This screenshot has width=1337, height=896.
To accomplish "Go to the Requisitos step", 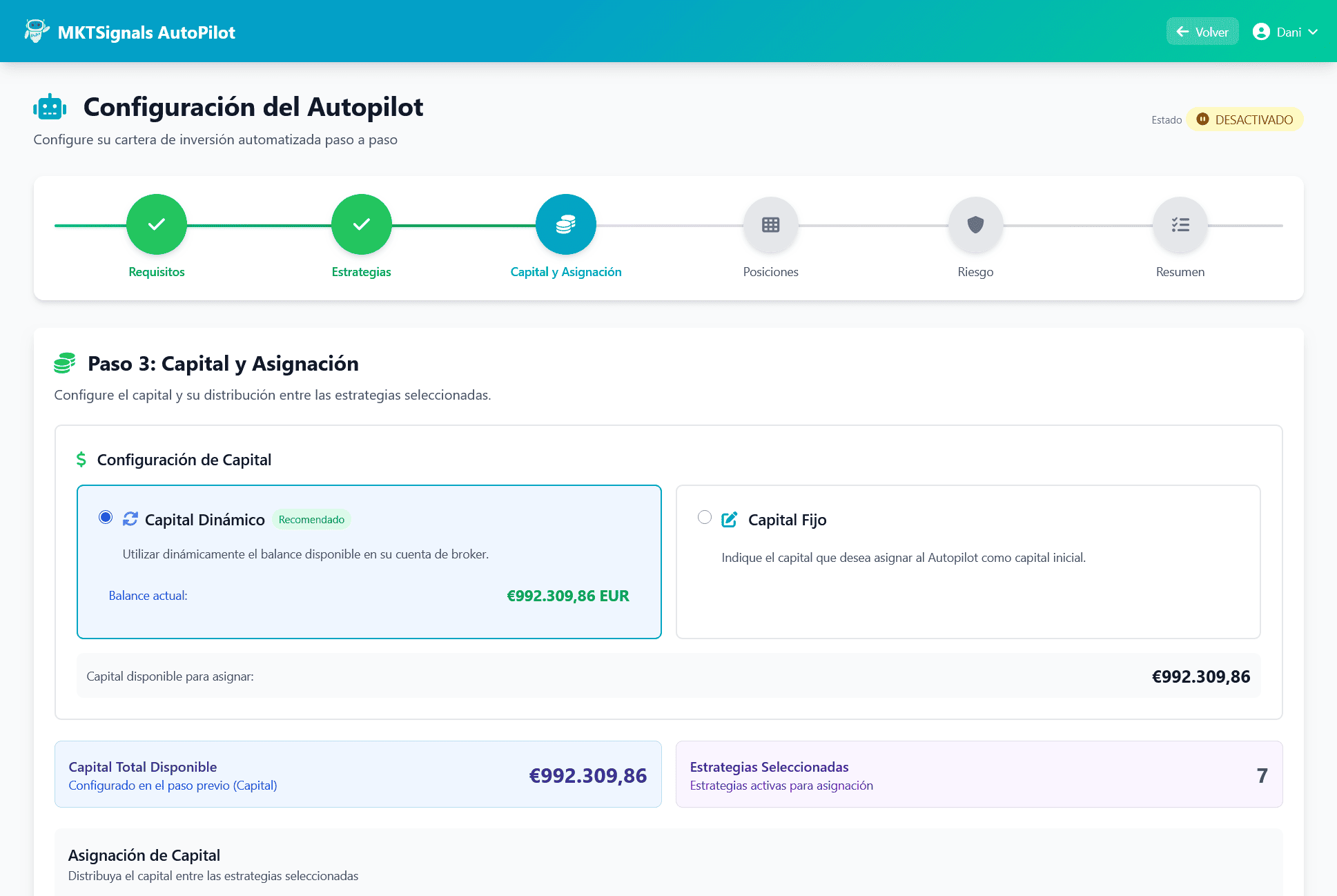I will pyautogui.click(x=156, y=271).
